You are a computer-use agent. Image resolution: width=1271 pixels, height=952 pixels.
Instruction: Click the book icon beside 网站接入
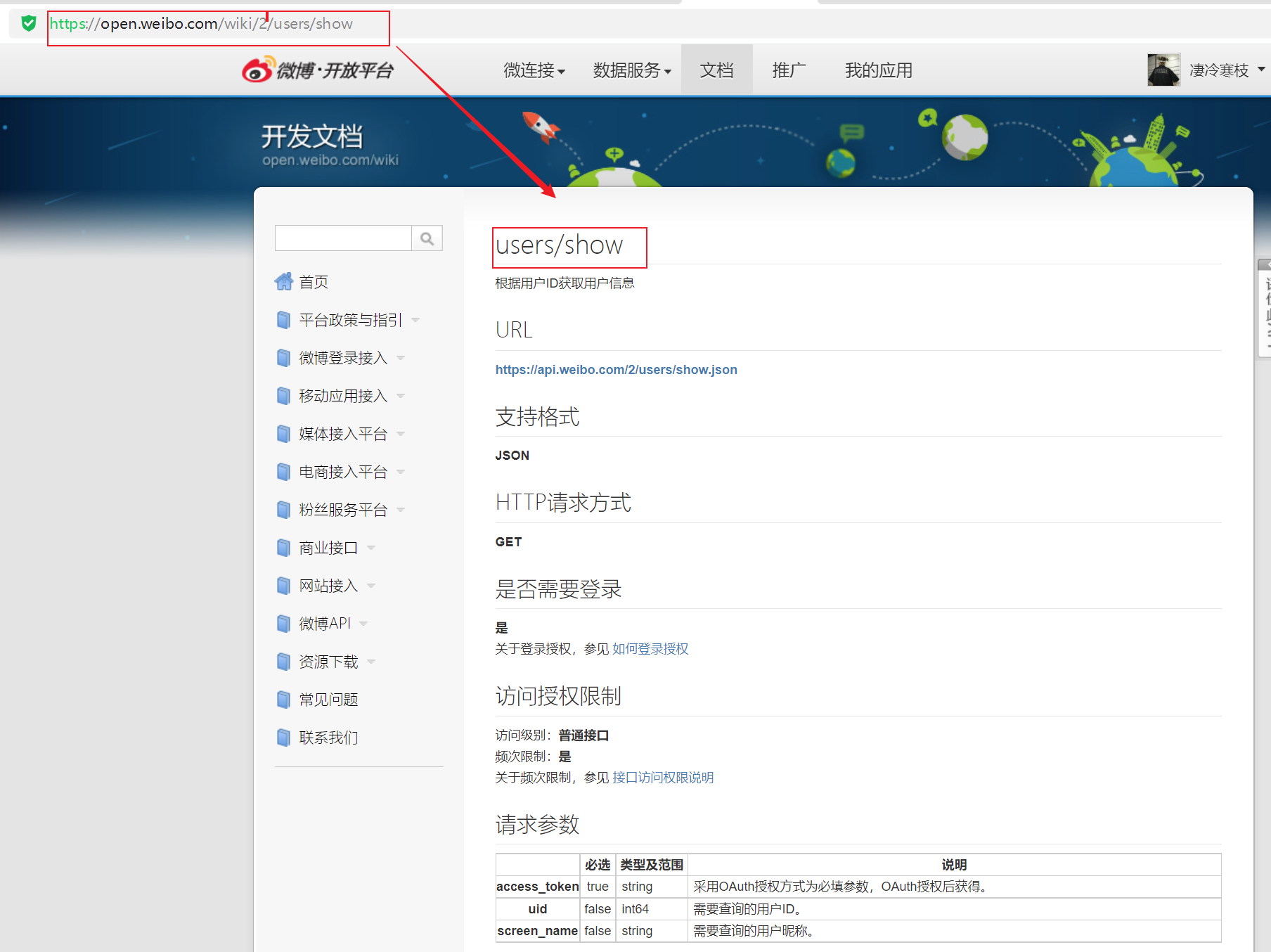click(x=284, y=586)
